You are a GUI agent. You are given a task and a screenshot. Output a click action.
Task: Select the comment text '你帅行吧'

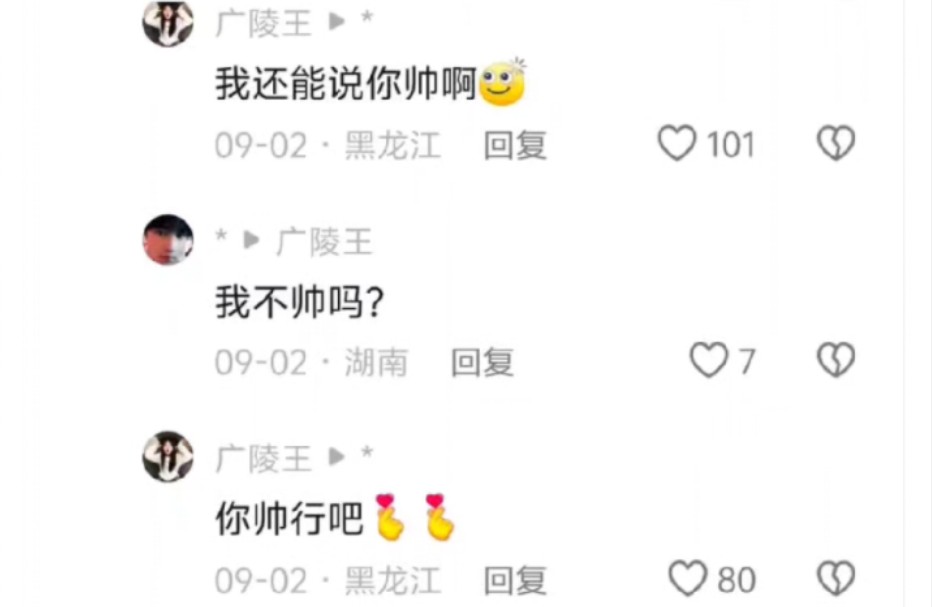289,519
